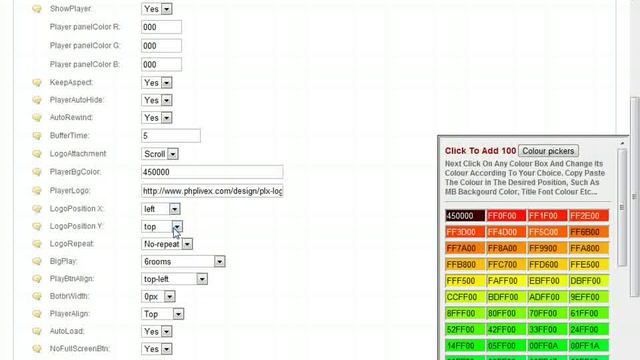Click the tooltip icon beside PlayBtnAlign
Image resolution: width=640 pixels, height=360 pixels.
coord(37,279)
